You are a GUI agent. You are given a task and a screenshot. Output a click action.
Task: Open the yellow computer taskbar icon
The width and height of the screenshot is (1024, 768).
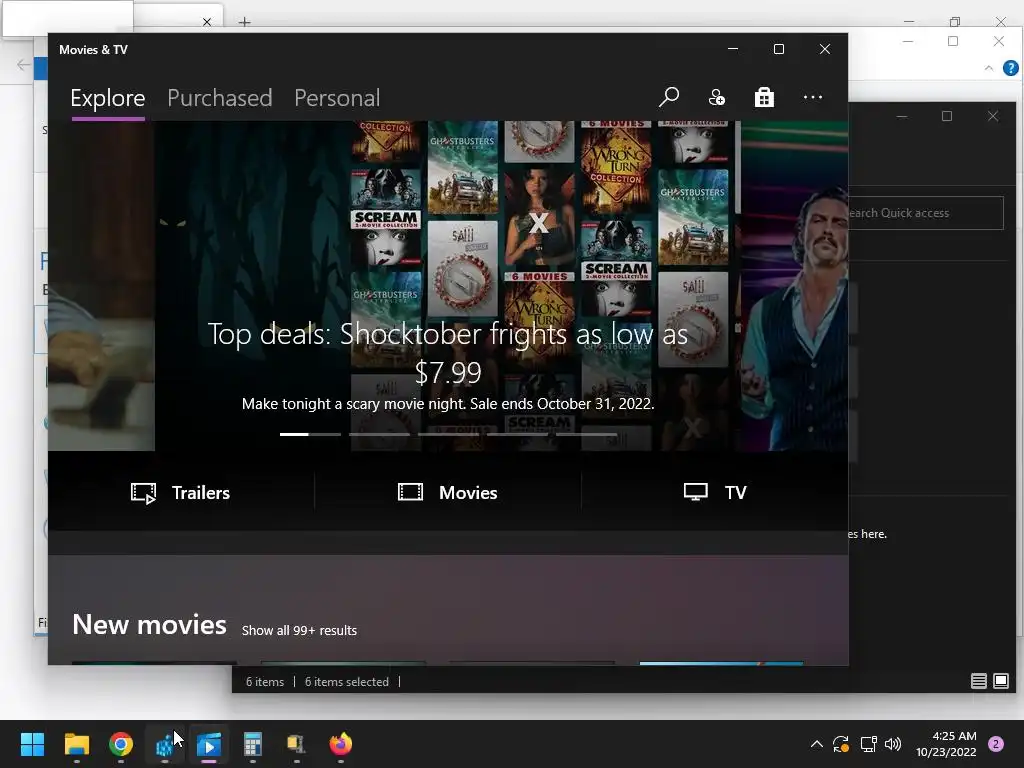[296, 744]
